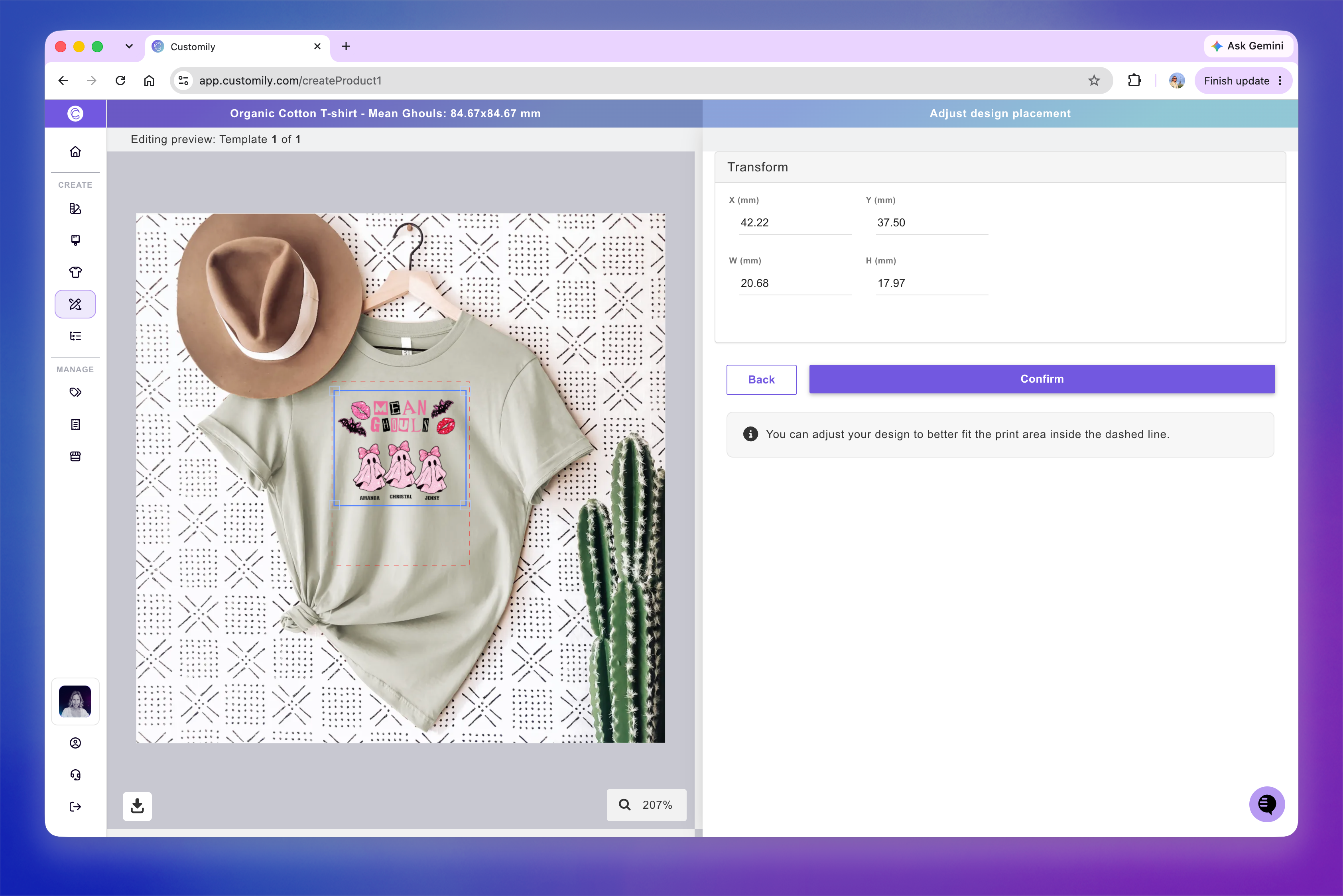Viewport: 1343px width, 896px height.
Task: Click the H (mm) field showing 17.97
Action: pyautogui.click(x=932, y=283)
